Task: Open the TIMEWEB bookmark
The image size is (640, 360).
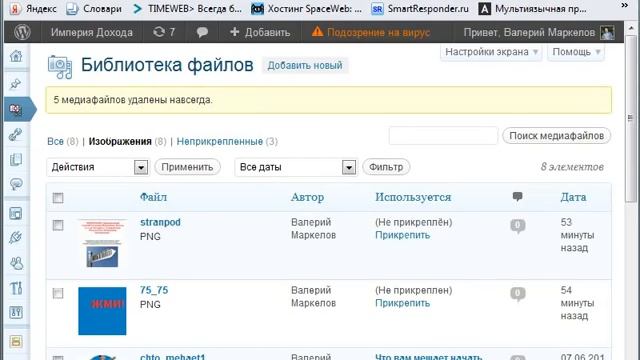Action: click(187, 9)
